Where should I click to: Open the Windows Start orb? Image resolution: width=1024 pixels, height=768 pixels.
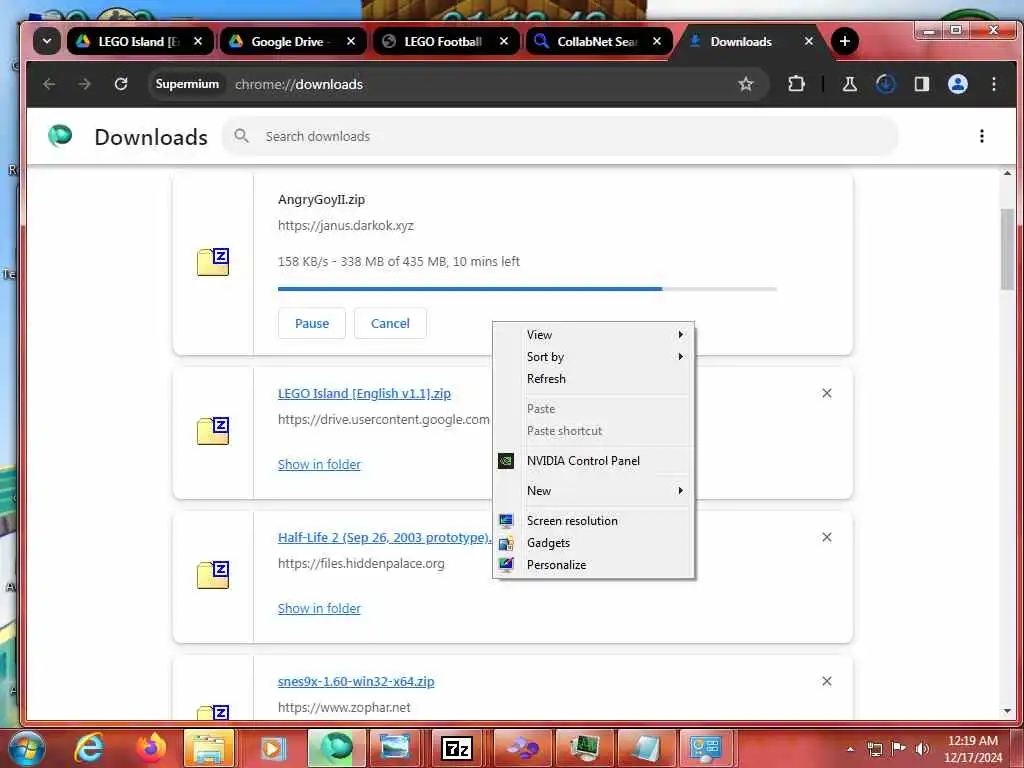click(x=26, y=748)
